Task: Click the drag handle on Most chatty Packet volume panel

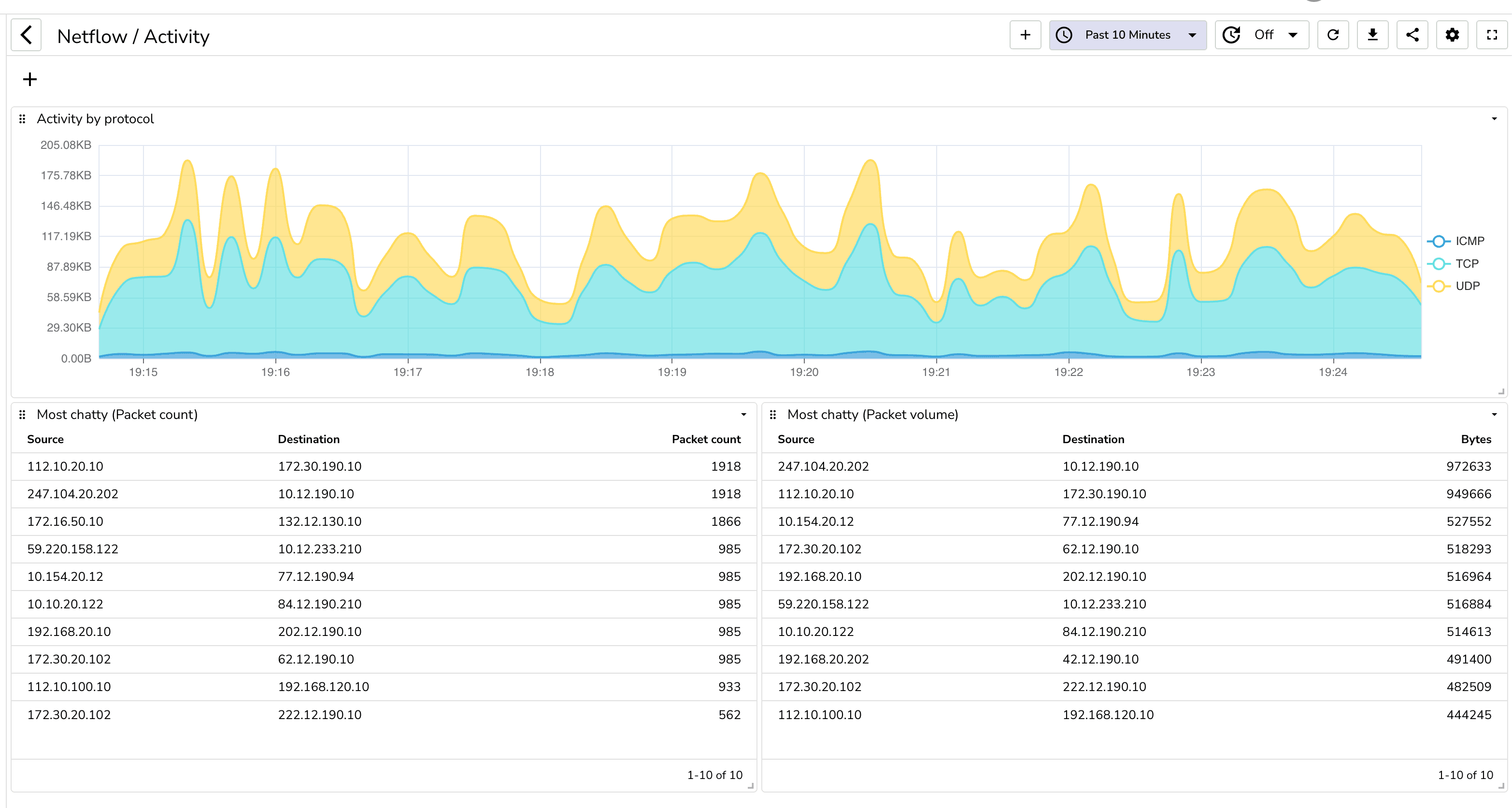Action: pyautogui.click(x=772, y=415)
